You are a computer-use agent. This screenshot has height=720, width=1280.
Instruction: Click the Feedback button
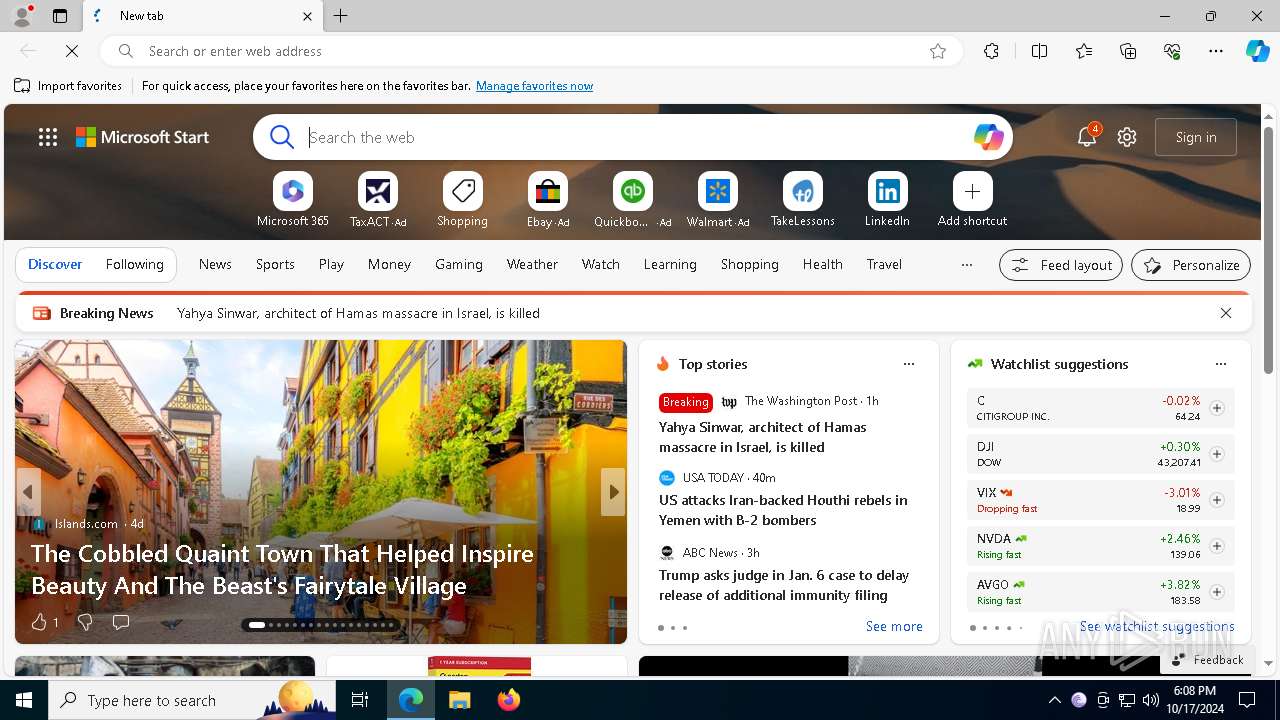(1207, 660)
